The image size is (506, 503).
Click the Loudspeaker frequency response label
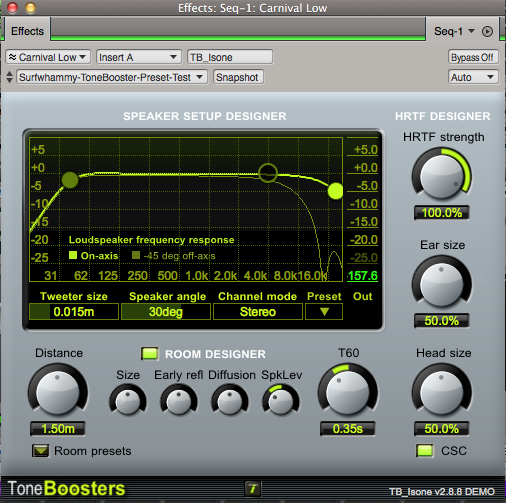pos(151,240)
